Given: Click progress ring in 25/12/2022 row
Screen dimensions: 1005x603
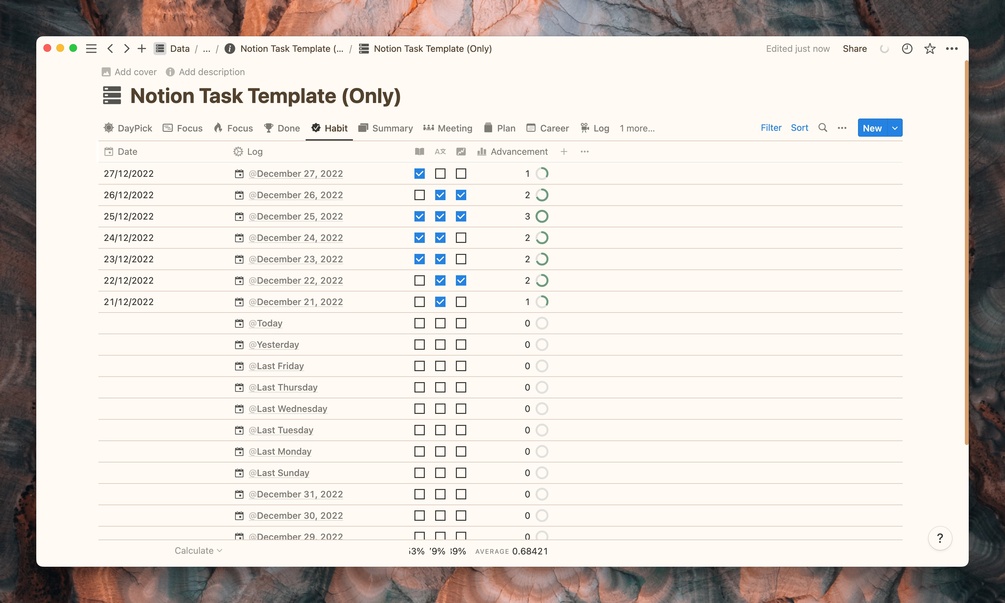Looking at the screenshot, I should [542, 217].
